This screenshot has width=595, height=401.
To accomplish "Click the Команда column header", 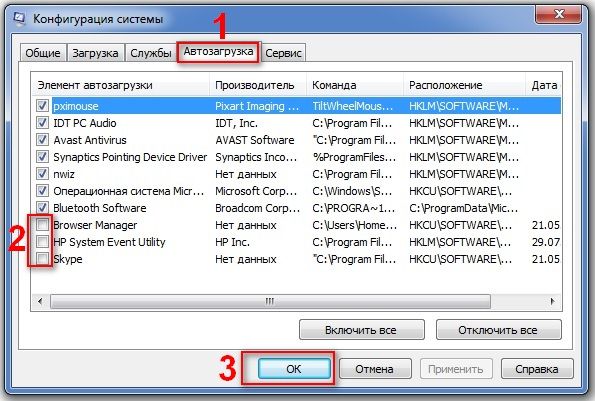I will coord(355,85).
